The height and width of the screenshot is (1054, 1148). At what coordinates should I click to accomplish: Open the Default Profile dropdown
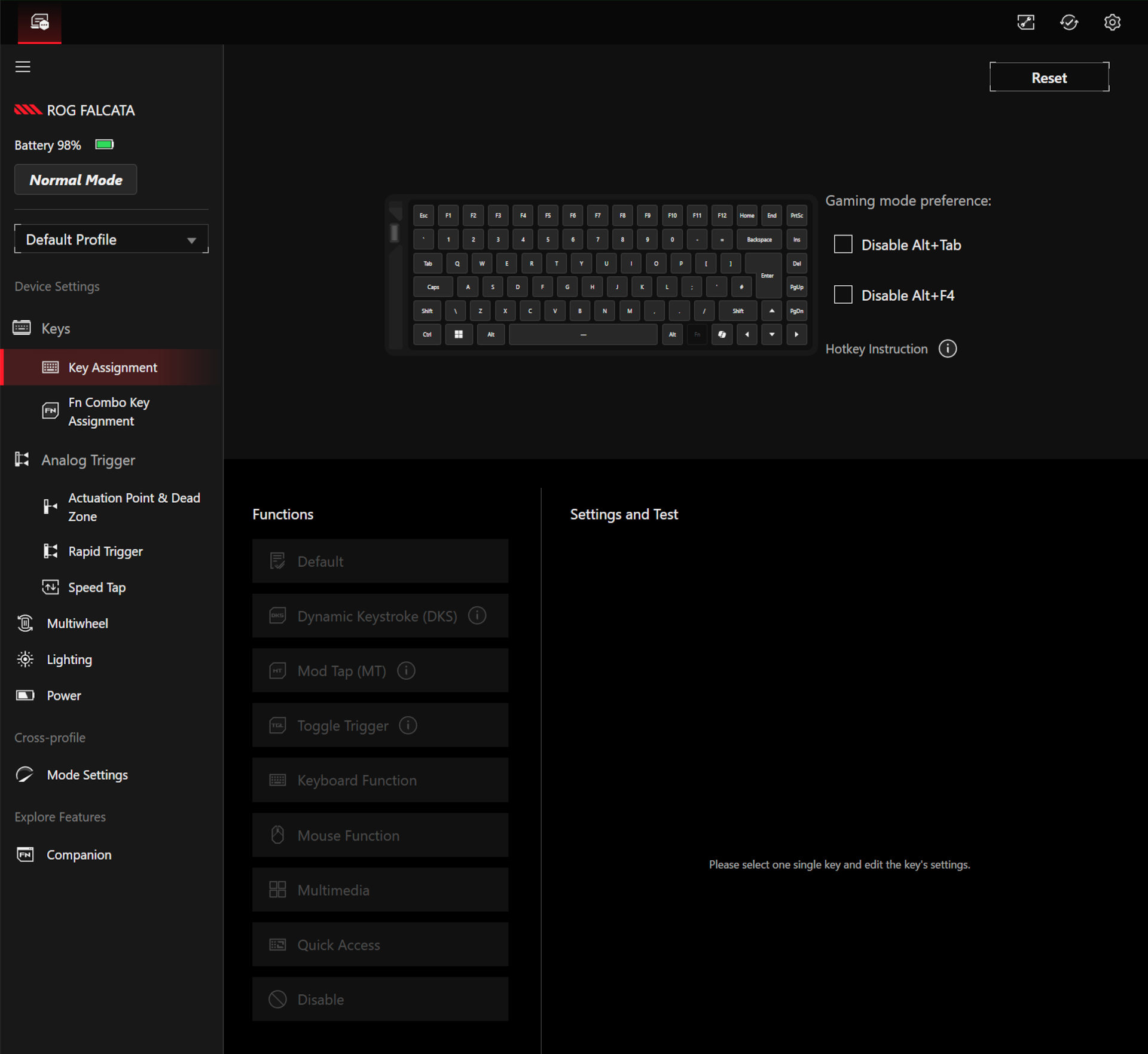point(111,239)
